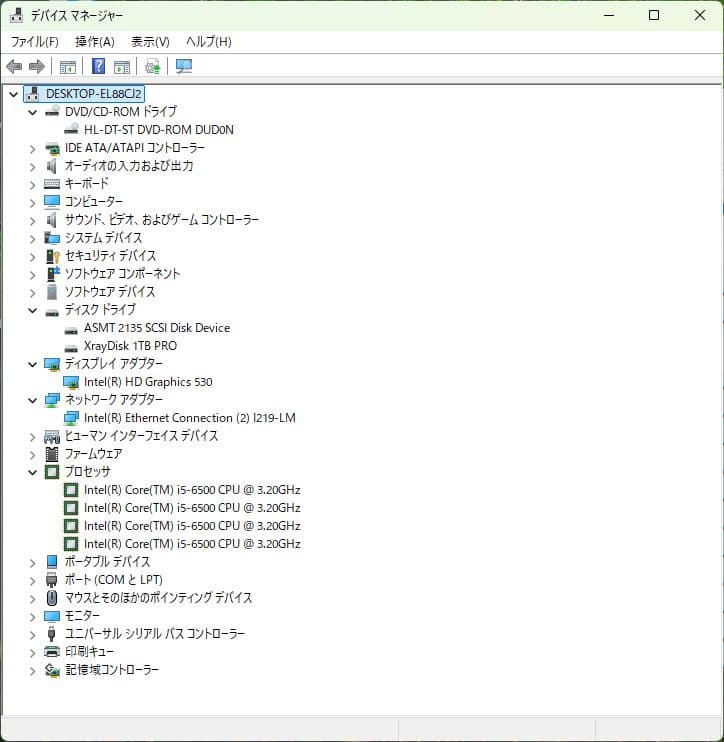Toggle the action pane toolbar icon

[122, 67]
